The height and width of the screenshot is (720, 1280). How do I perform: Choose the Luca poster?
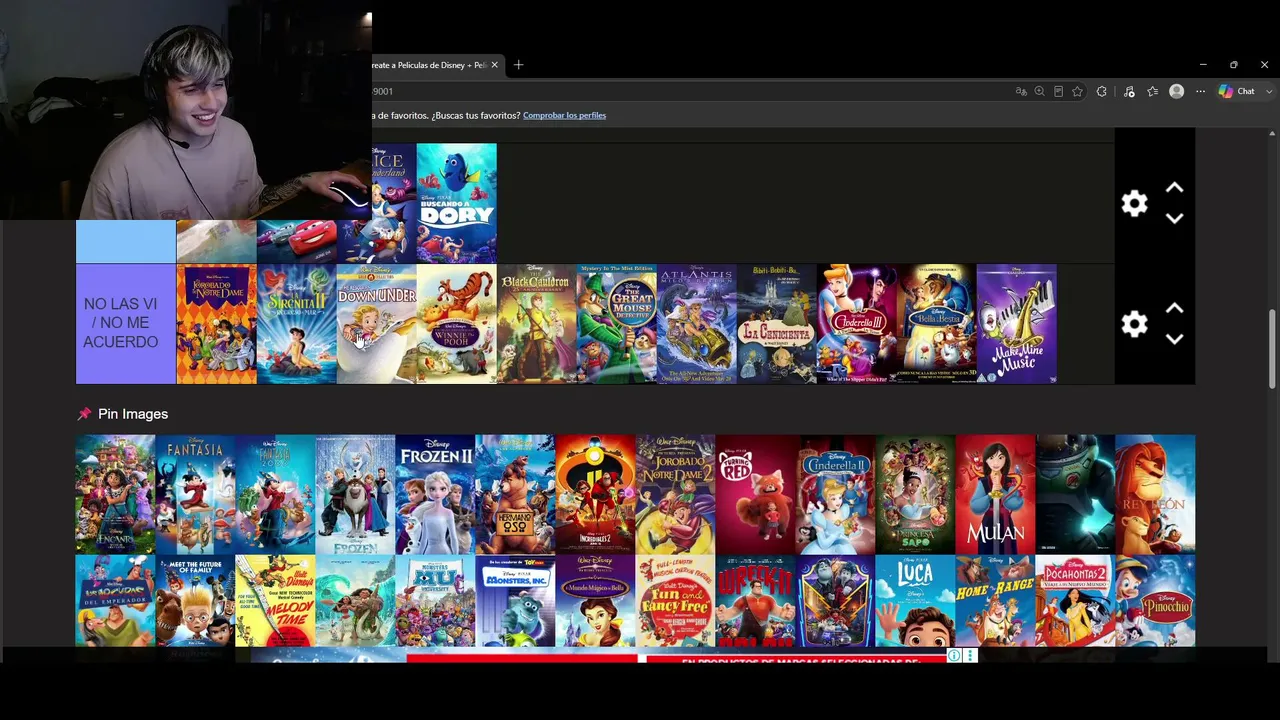click(915, 601)
